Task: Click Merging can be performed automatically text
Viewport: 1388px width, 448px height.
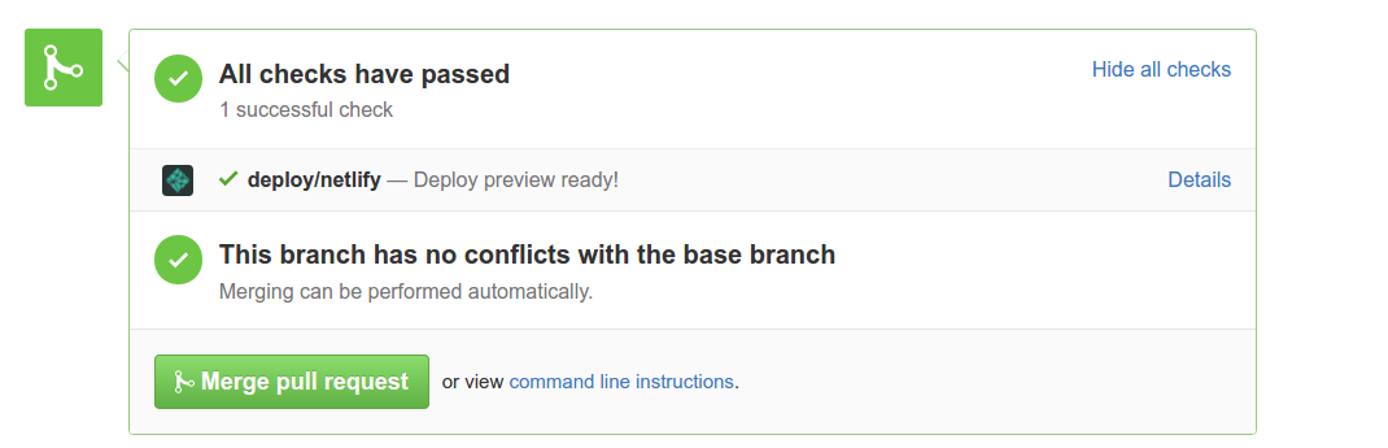Action: 406,292
